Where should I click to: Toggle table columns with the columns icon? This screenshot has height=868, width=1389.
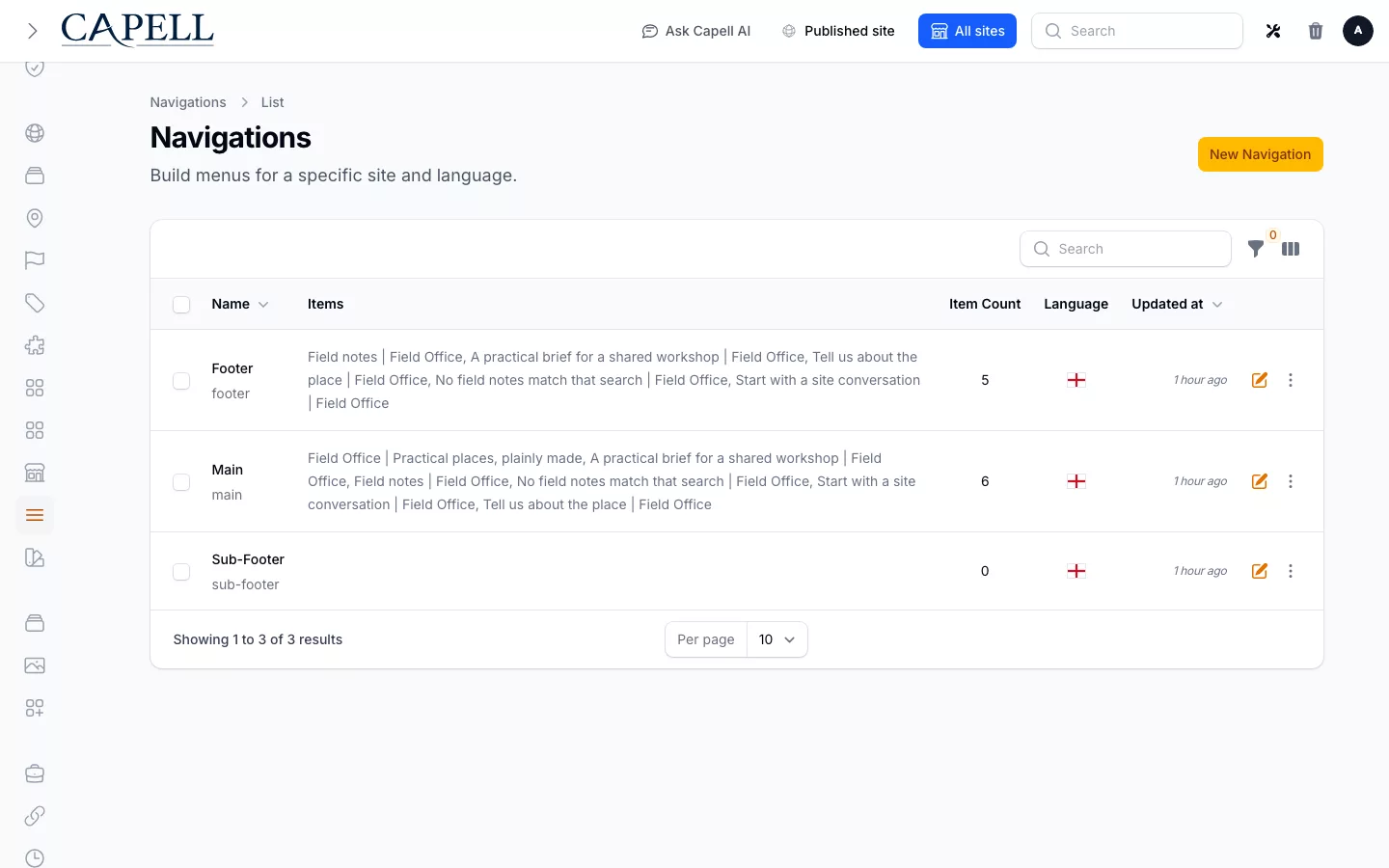click(x=1291, y=249)
